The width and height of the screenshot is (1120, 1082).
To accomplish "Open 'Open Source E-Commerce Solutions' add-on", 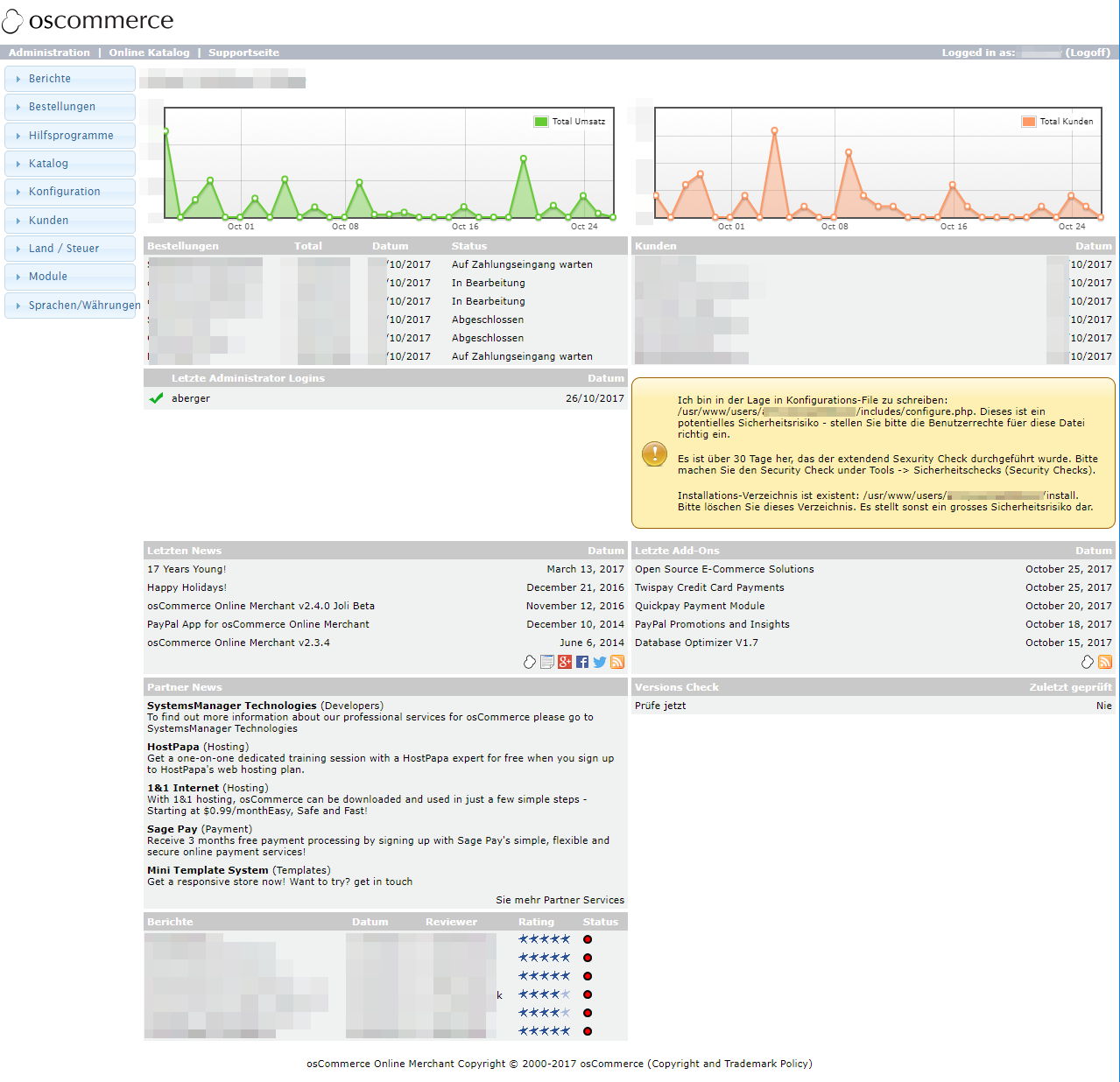I will point(724,569).
